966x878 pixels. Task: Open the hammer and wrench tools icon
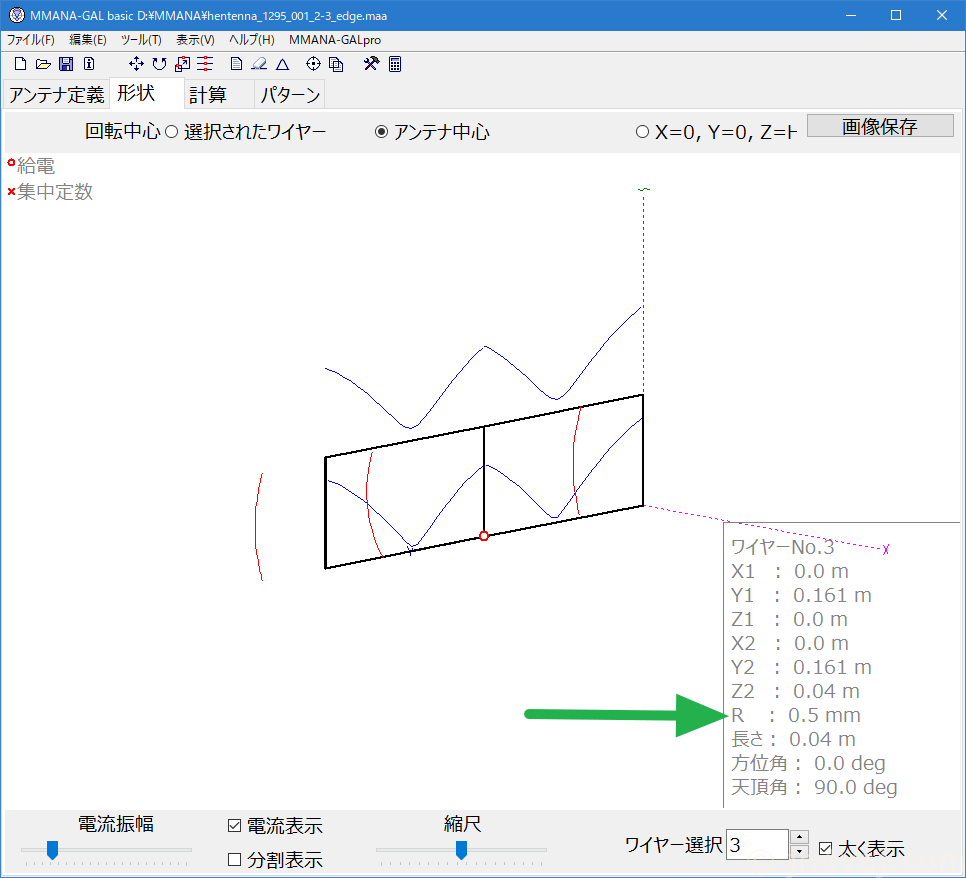371,64
